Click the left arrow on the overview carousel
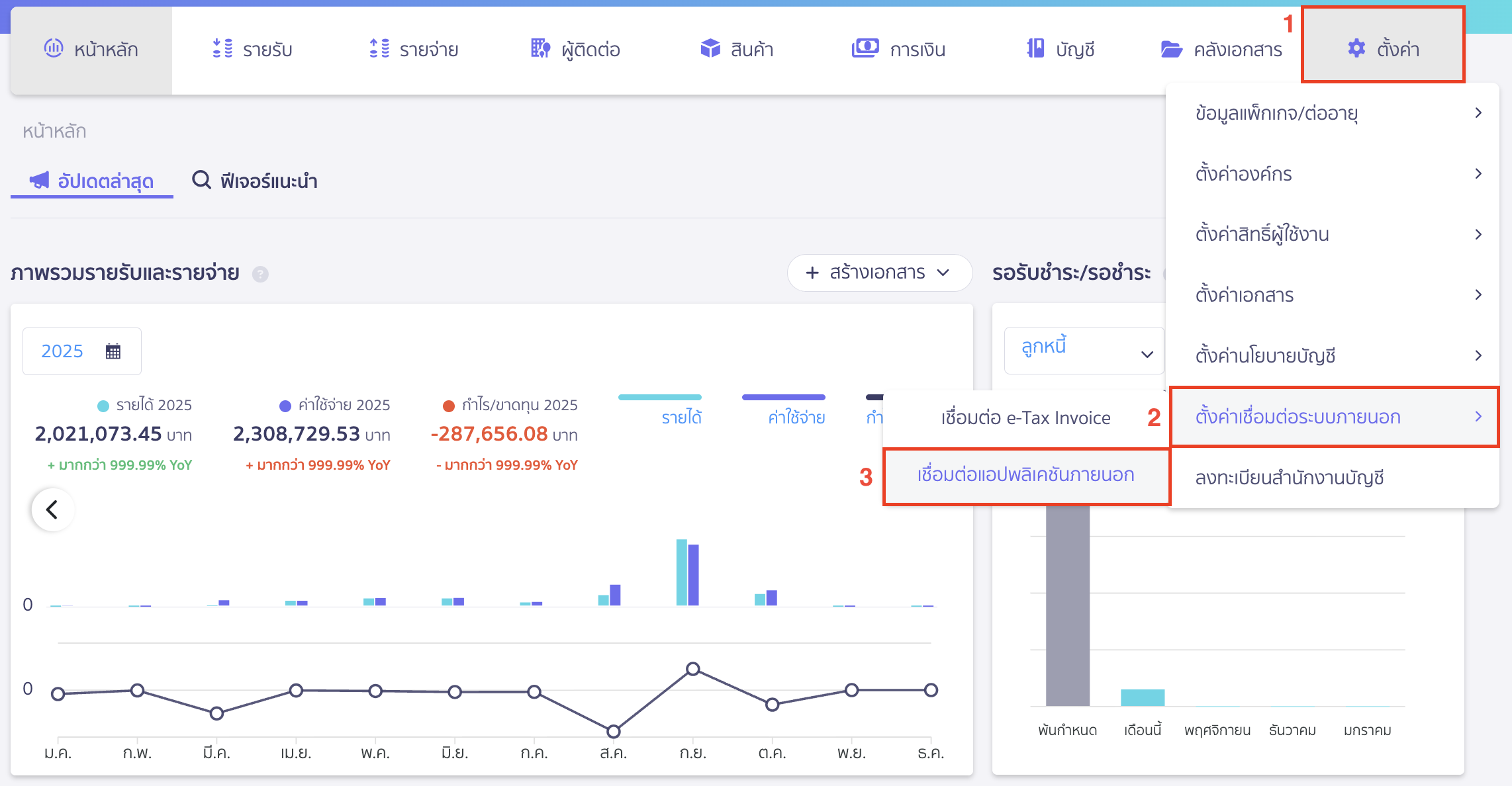Screen dimensions: 1512x786 tap(52, 509)
